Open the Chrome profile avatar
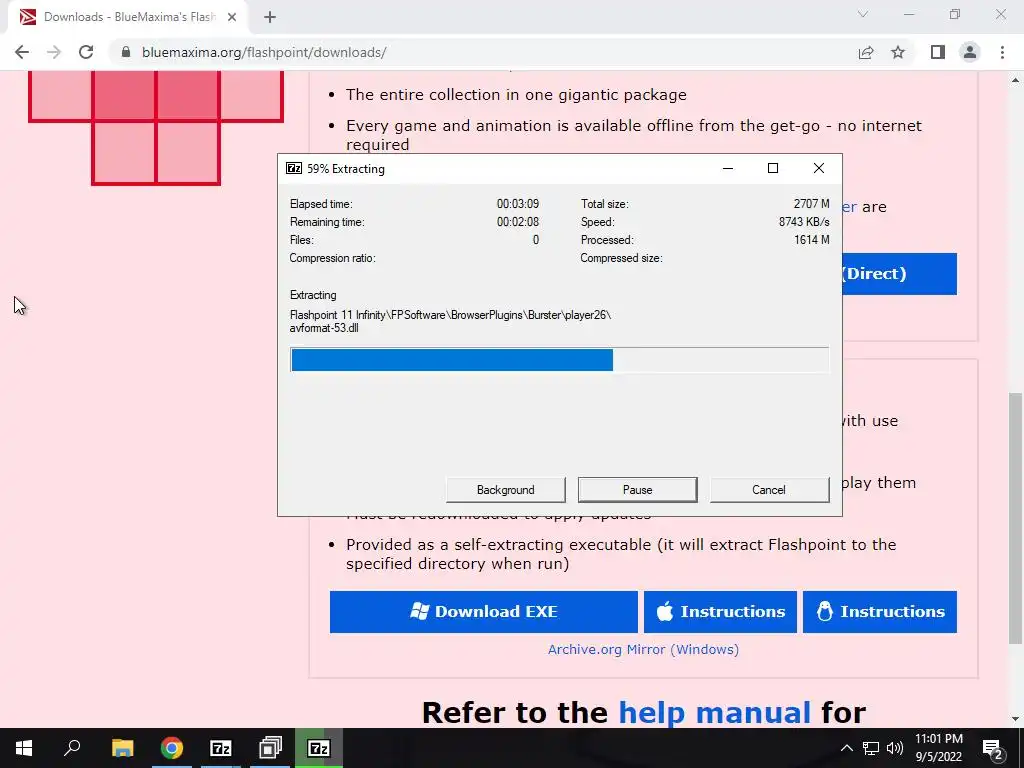This screenshot has width=1024, height=768. (x=970, y=52)
